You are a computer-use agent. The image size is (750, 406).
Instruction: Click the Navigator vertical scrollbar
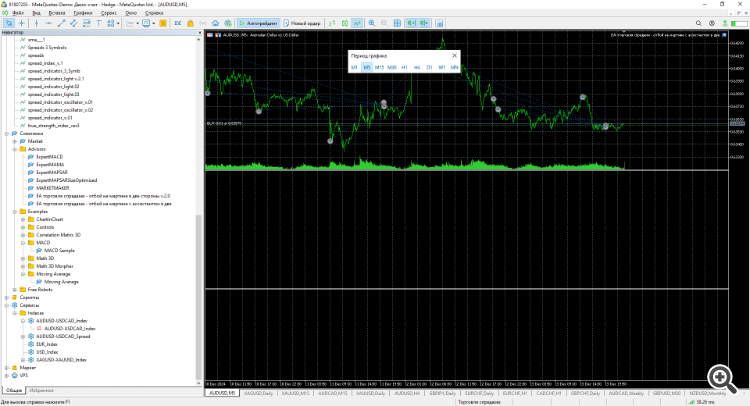coord(199,296)
